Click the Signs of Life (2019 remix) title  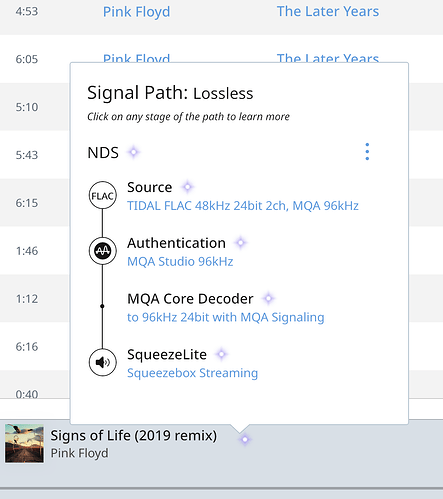(x=134, y=436)
